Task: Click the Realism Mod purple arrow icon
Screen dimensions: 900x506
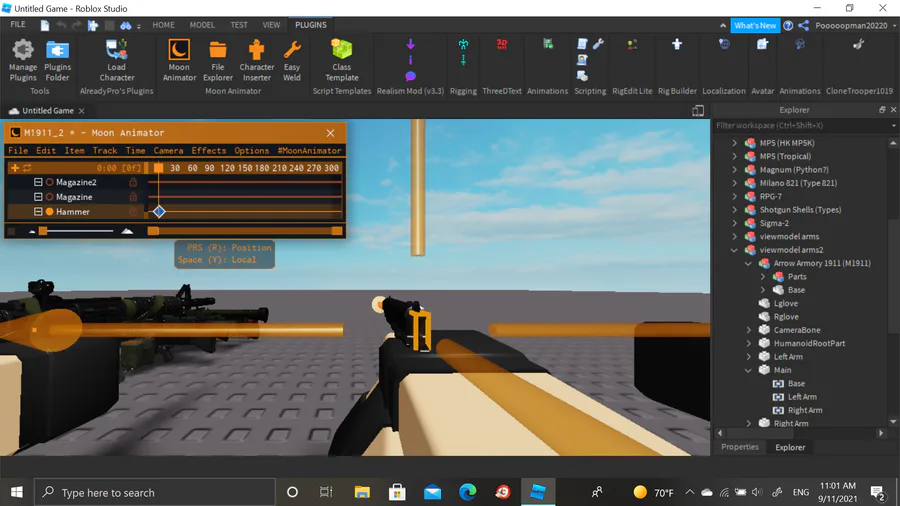Action: (410, 44)
